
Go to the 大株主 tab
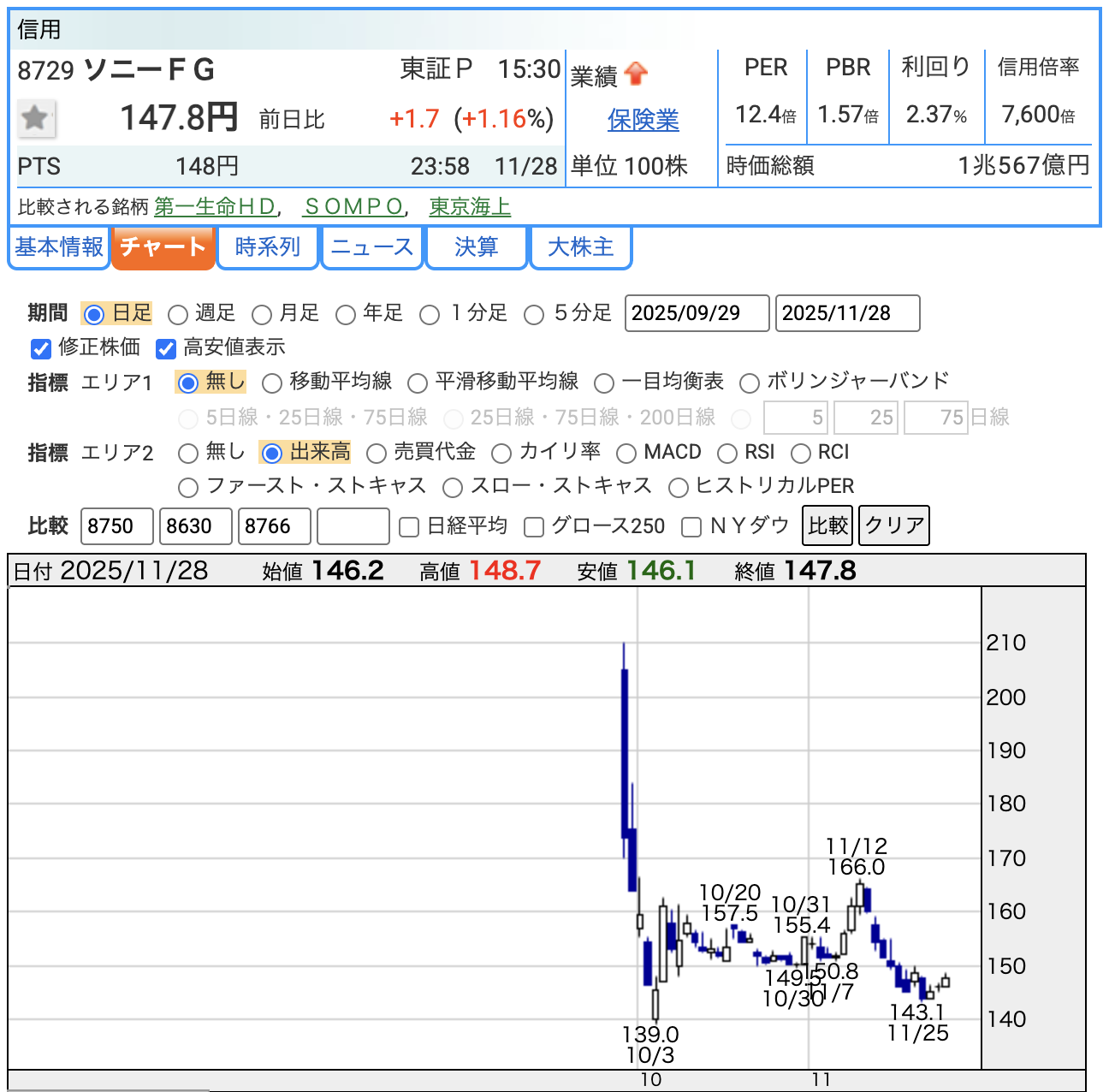[x=580, y=247]
